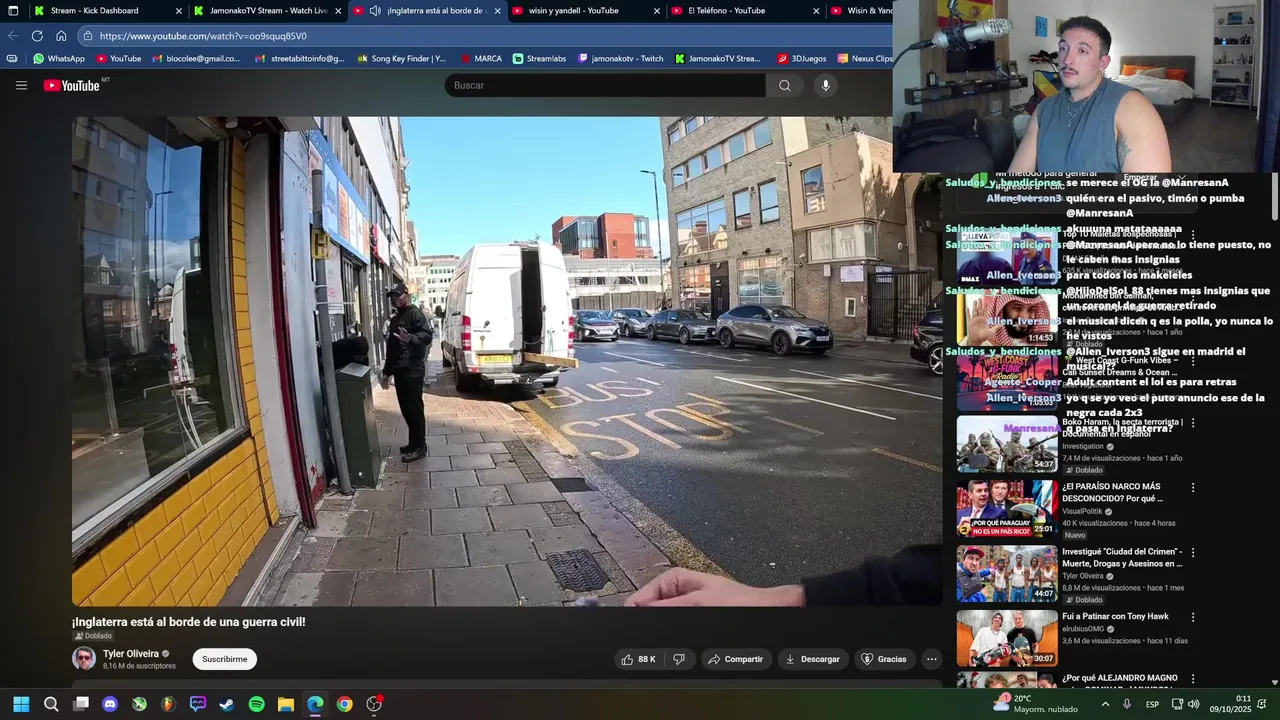Switch to Stream - Kick Dashboard tab

tap(108, 11)
